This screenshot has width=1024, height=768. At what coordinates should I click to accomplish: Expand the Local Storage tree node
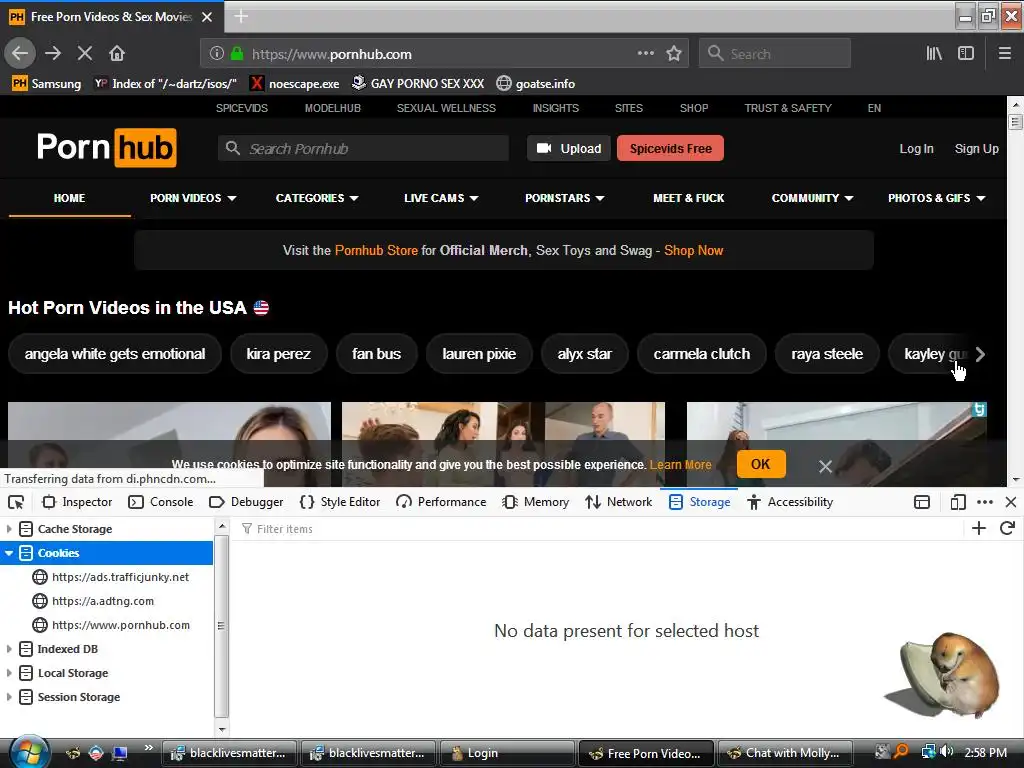pos(9,673)
